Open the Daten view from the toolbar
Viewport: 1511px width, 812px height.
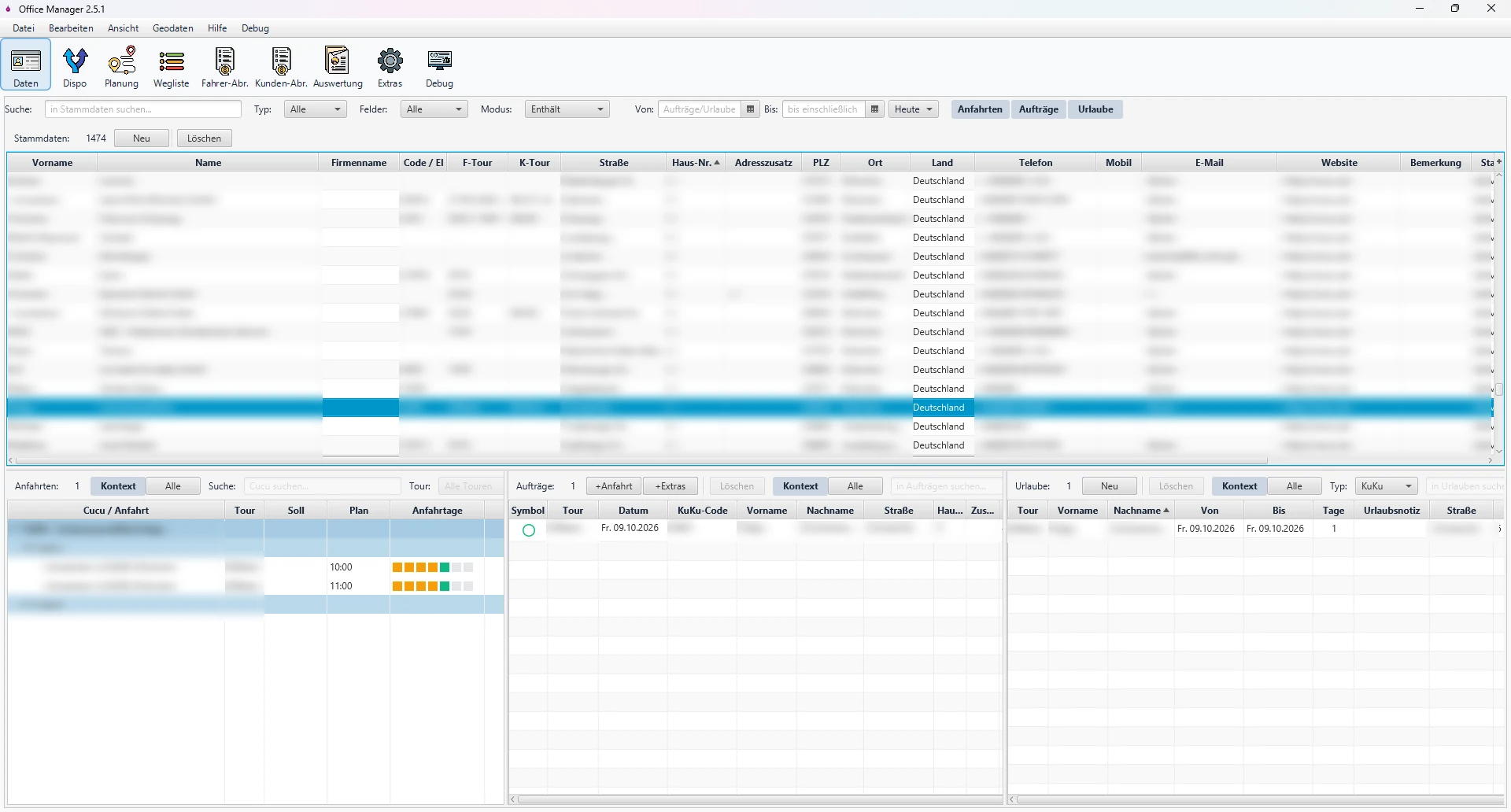[x=26, y=66]
